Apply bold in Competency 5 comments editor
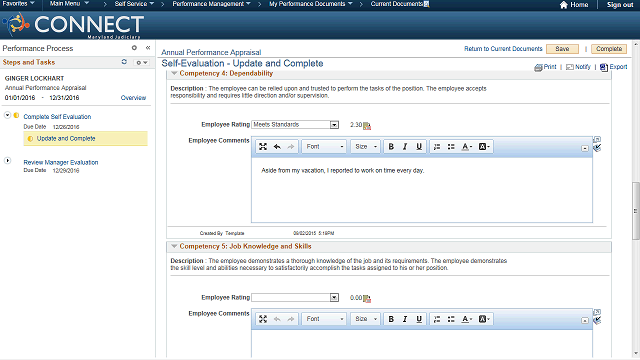640x360 pixels. pos(391,319)
